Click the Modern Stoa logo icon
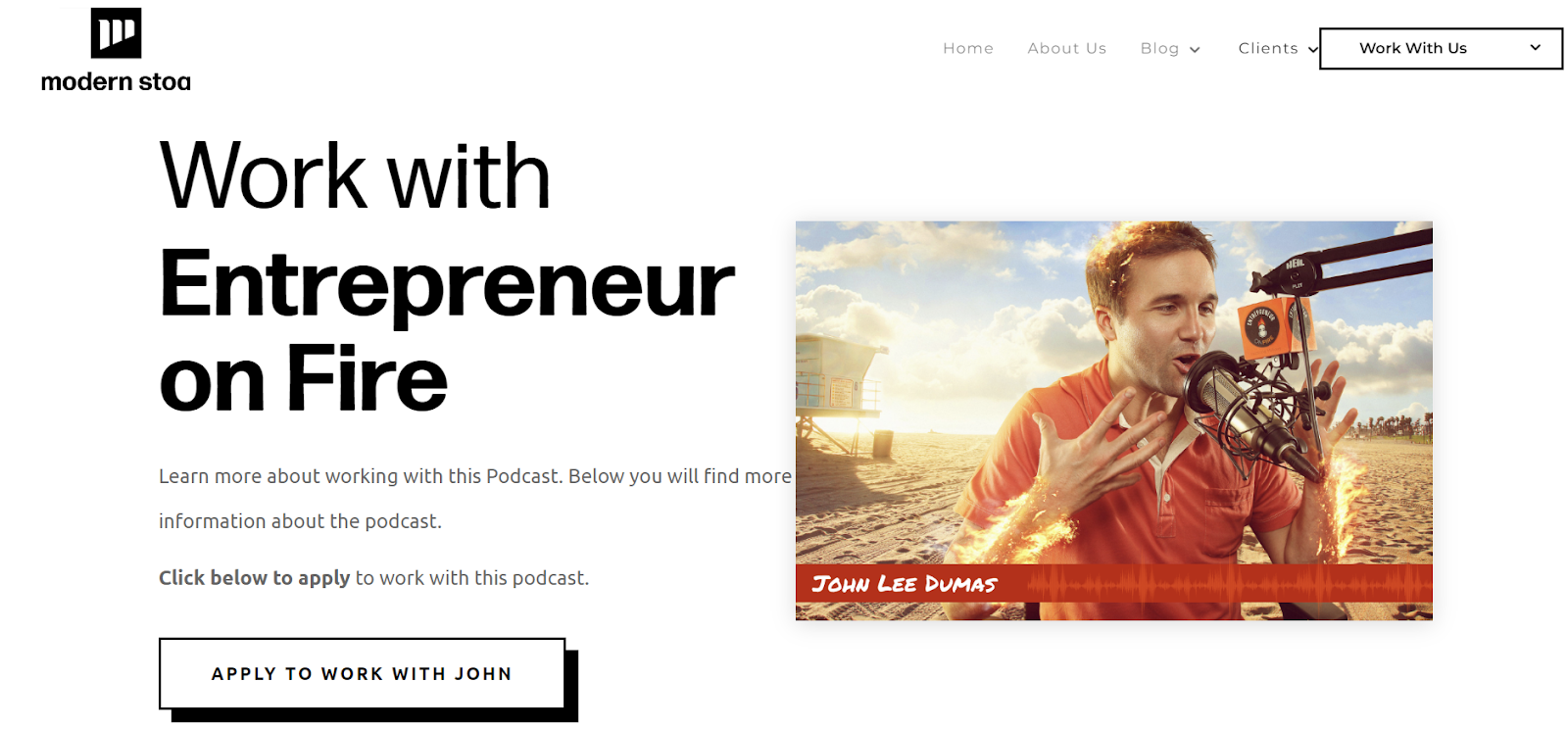This screenshot has width=1568, height=730. click(116, 33)
